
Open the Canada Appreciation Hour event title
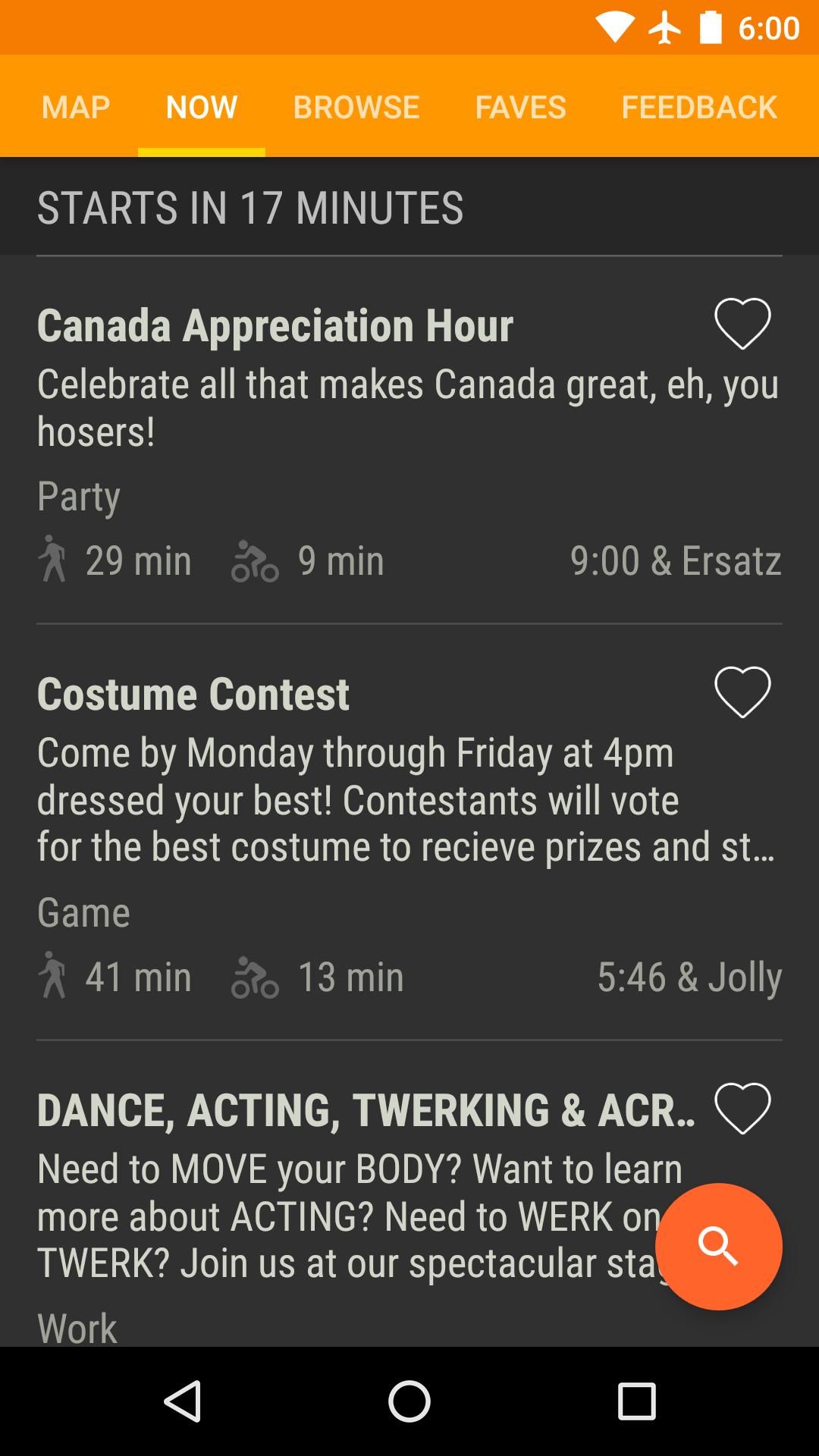pos(275,325)
